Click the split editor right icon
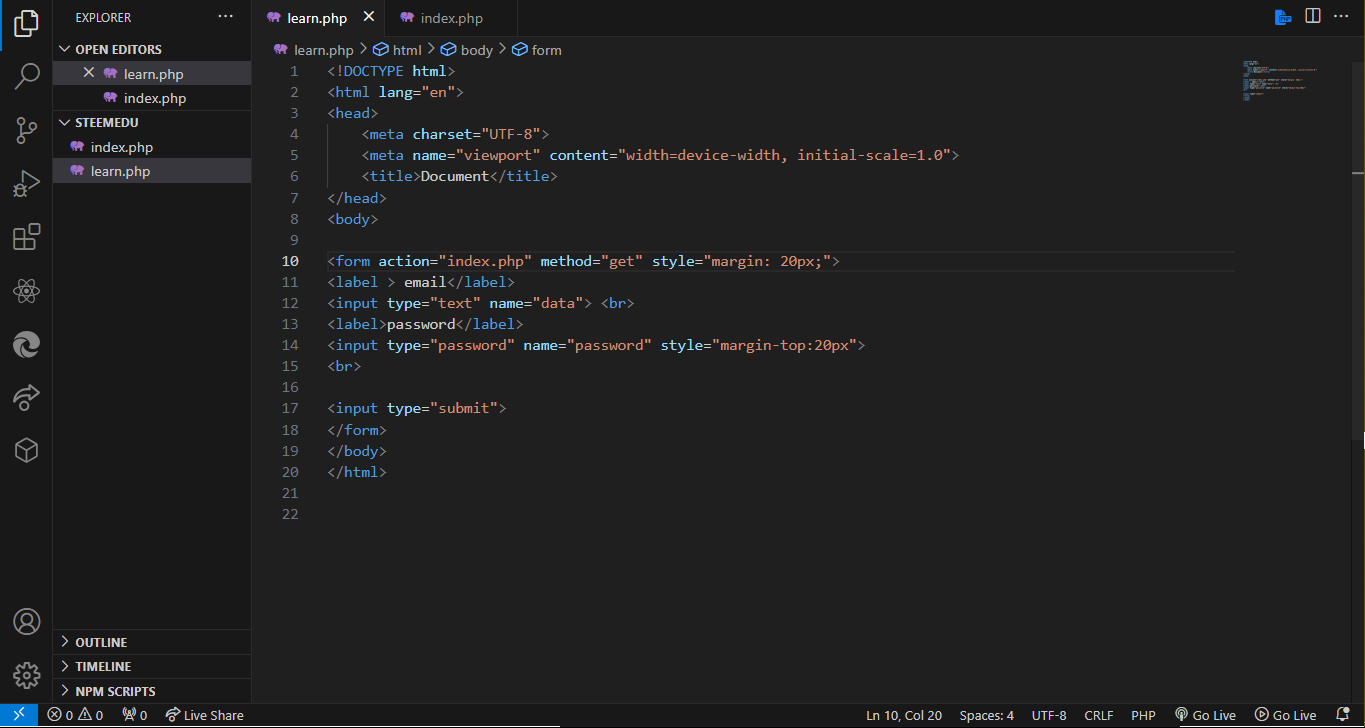 (1312, 17)
